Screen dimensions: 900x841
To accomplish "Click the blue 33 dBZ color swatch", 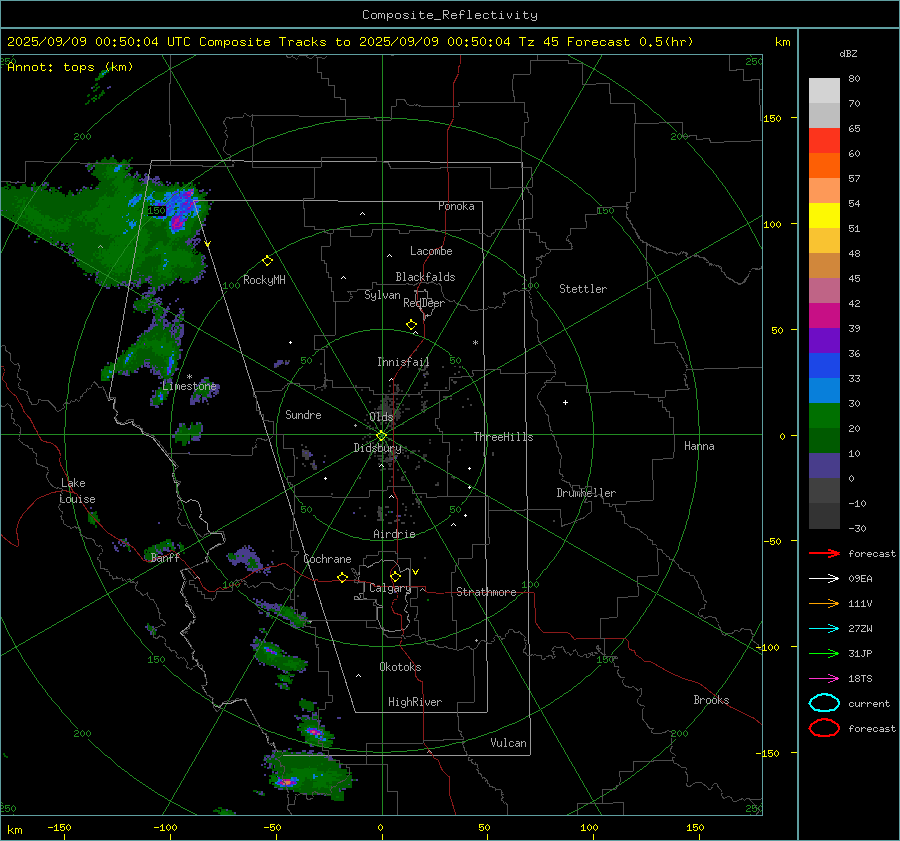I will (x=824, y=366).
